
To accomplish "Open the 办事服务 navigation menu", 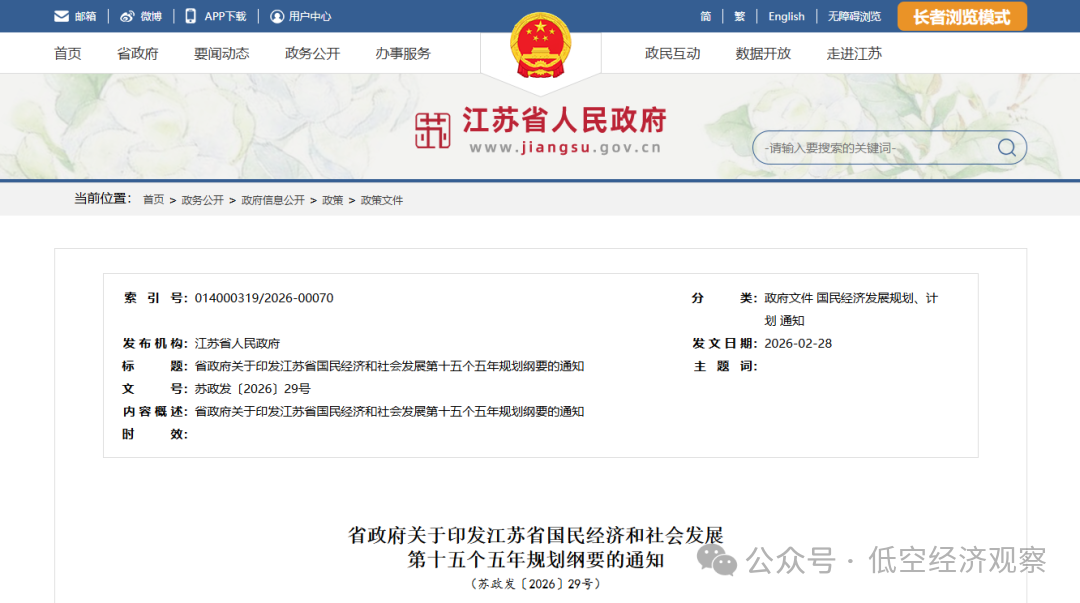I will [x=403, y=54].
